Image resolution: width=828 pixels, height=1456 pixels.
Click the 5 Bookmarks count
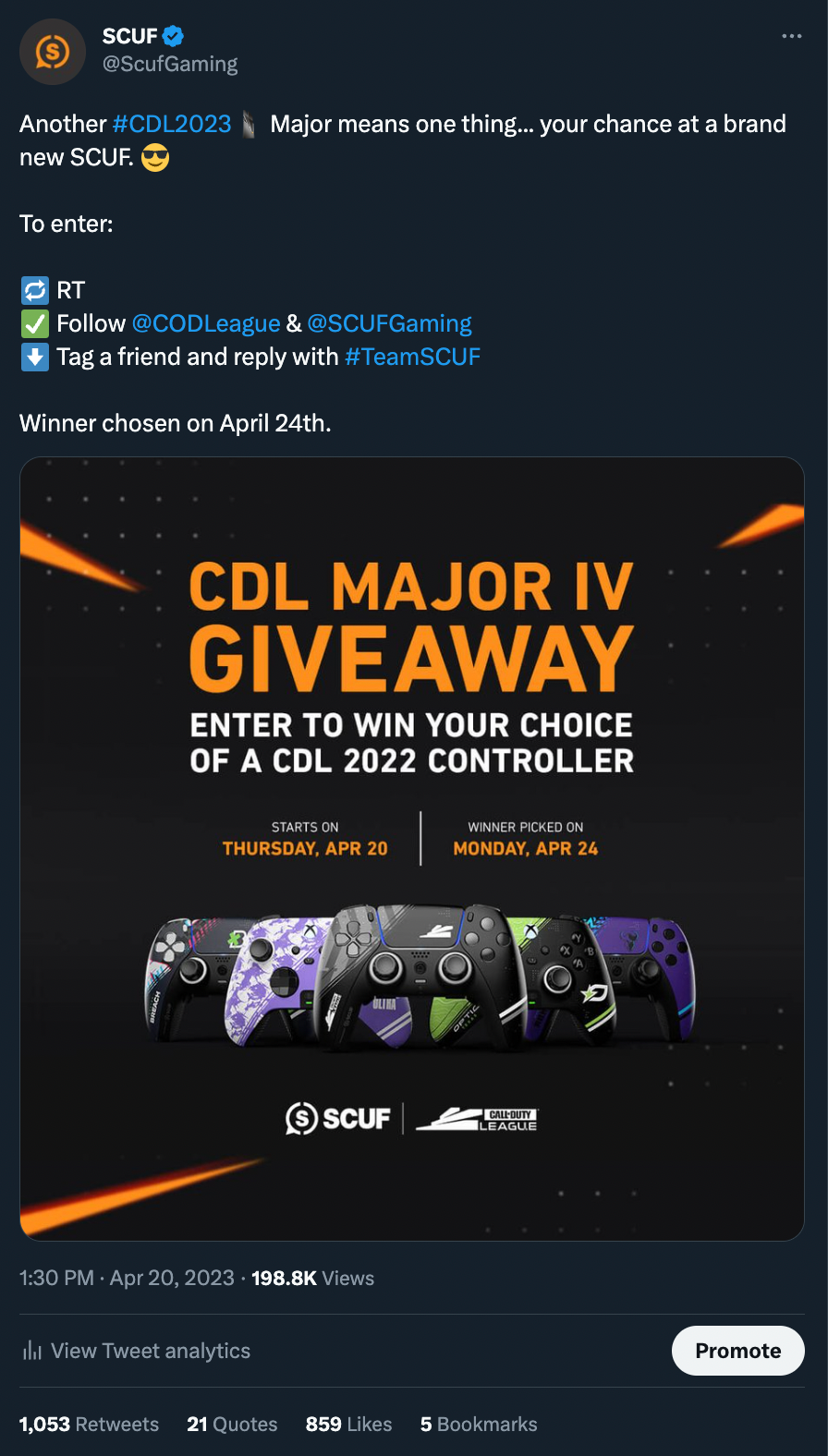pos(479,1424)
